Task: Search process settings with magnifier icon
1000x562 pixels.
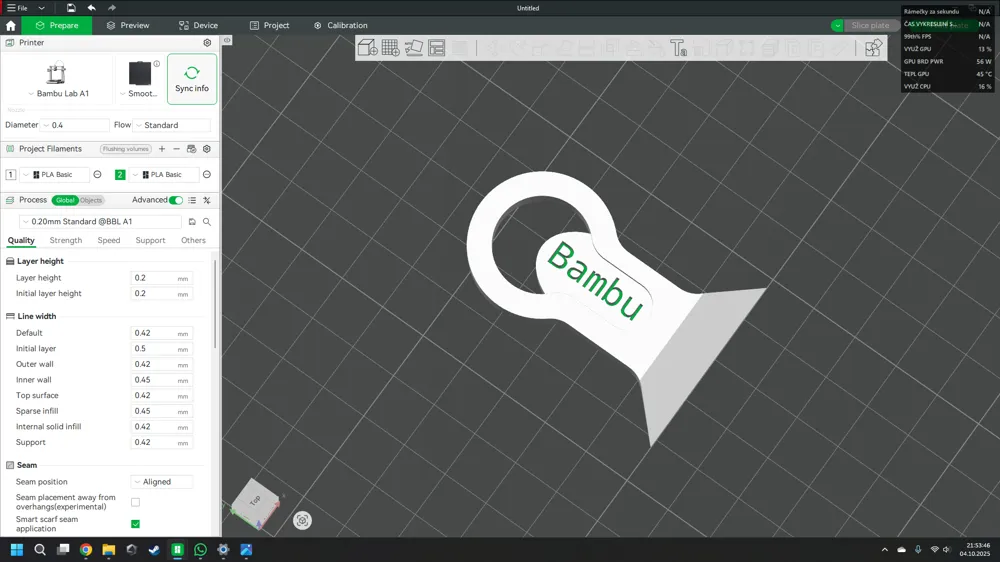Action: point(207,222)
